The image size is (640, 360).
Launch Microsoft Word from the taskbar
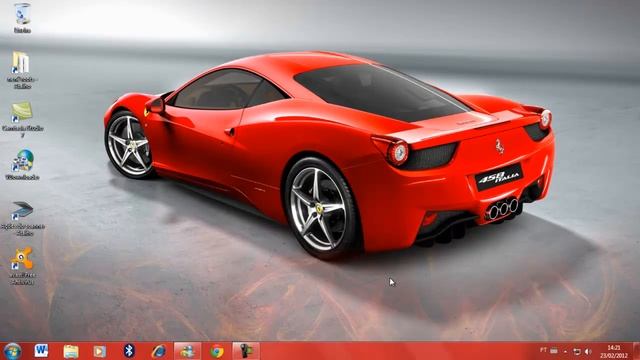(x=41, y=351)
